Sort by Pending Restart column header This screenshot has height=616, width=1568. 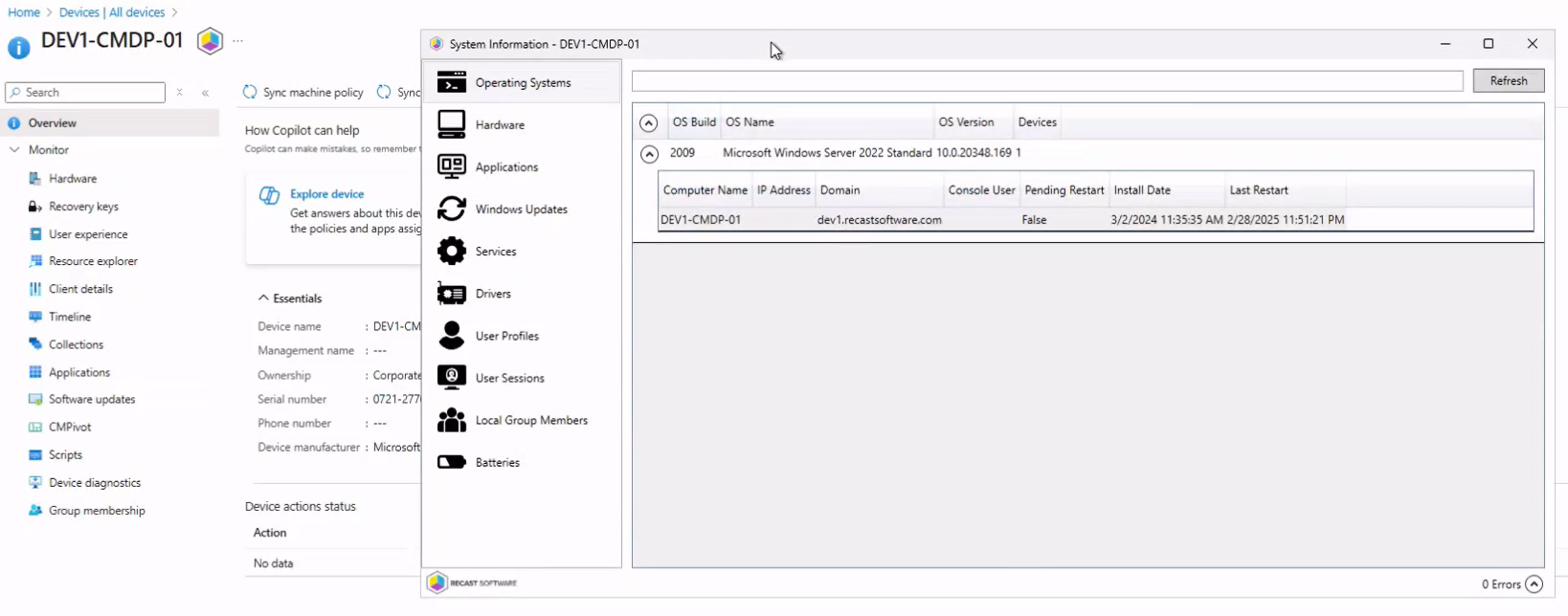1064,189
